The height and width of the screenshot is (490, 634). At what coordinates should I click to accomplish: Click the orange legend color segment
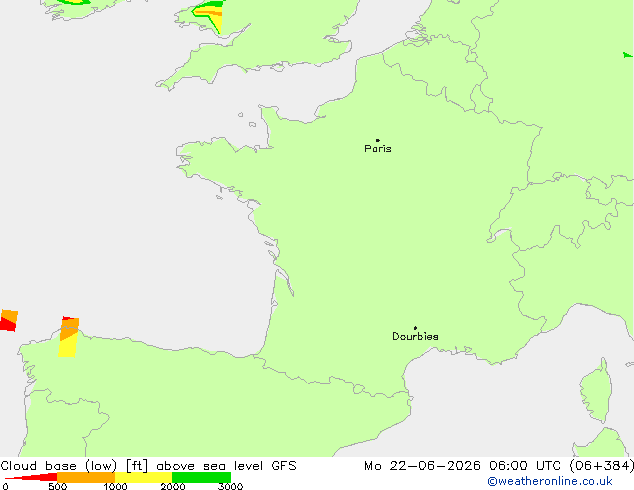point(86,477)
